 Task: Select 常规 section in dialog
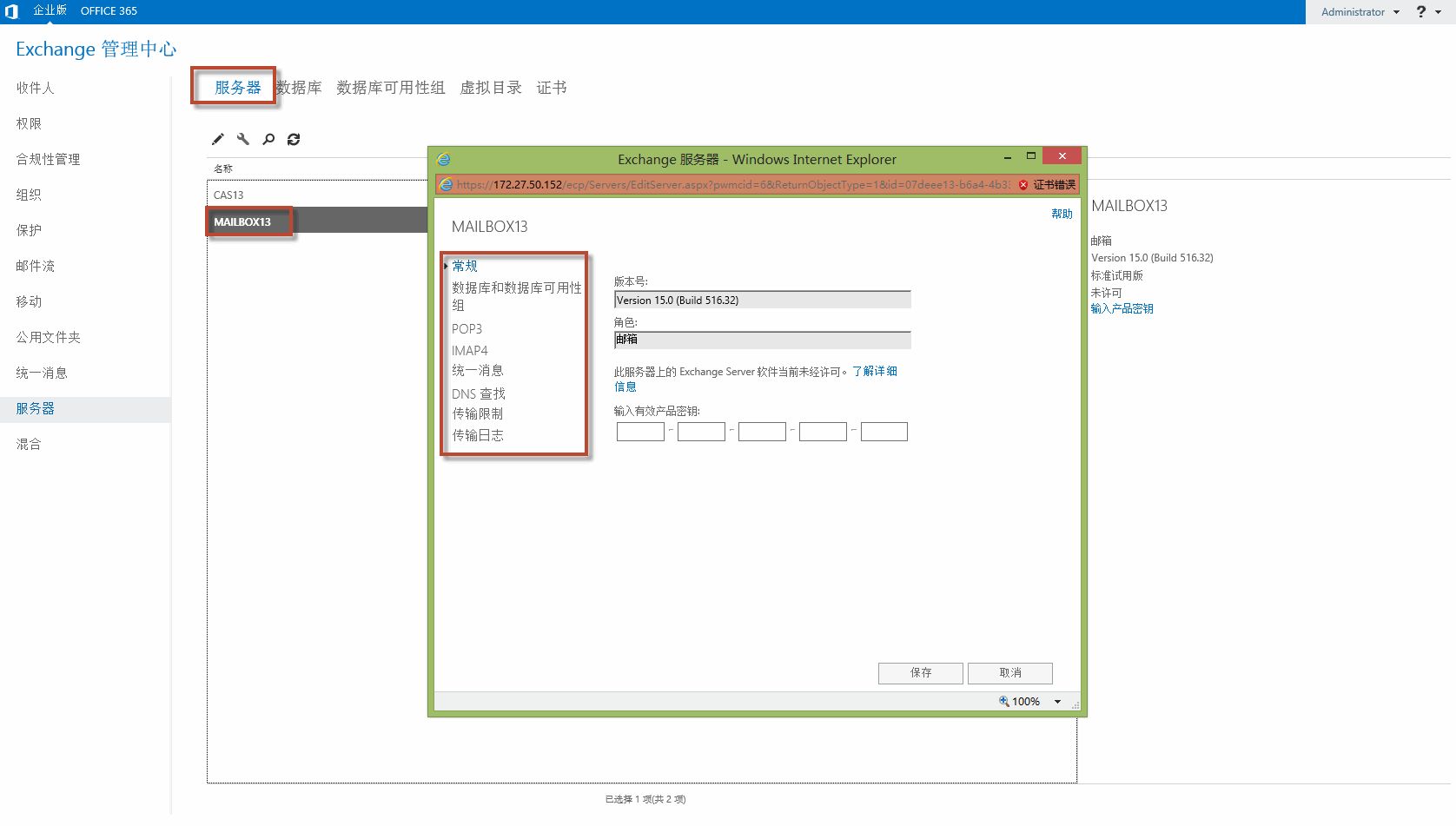[x=465, y=266]
